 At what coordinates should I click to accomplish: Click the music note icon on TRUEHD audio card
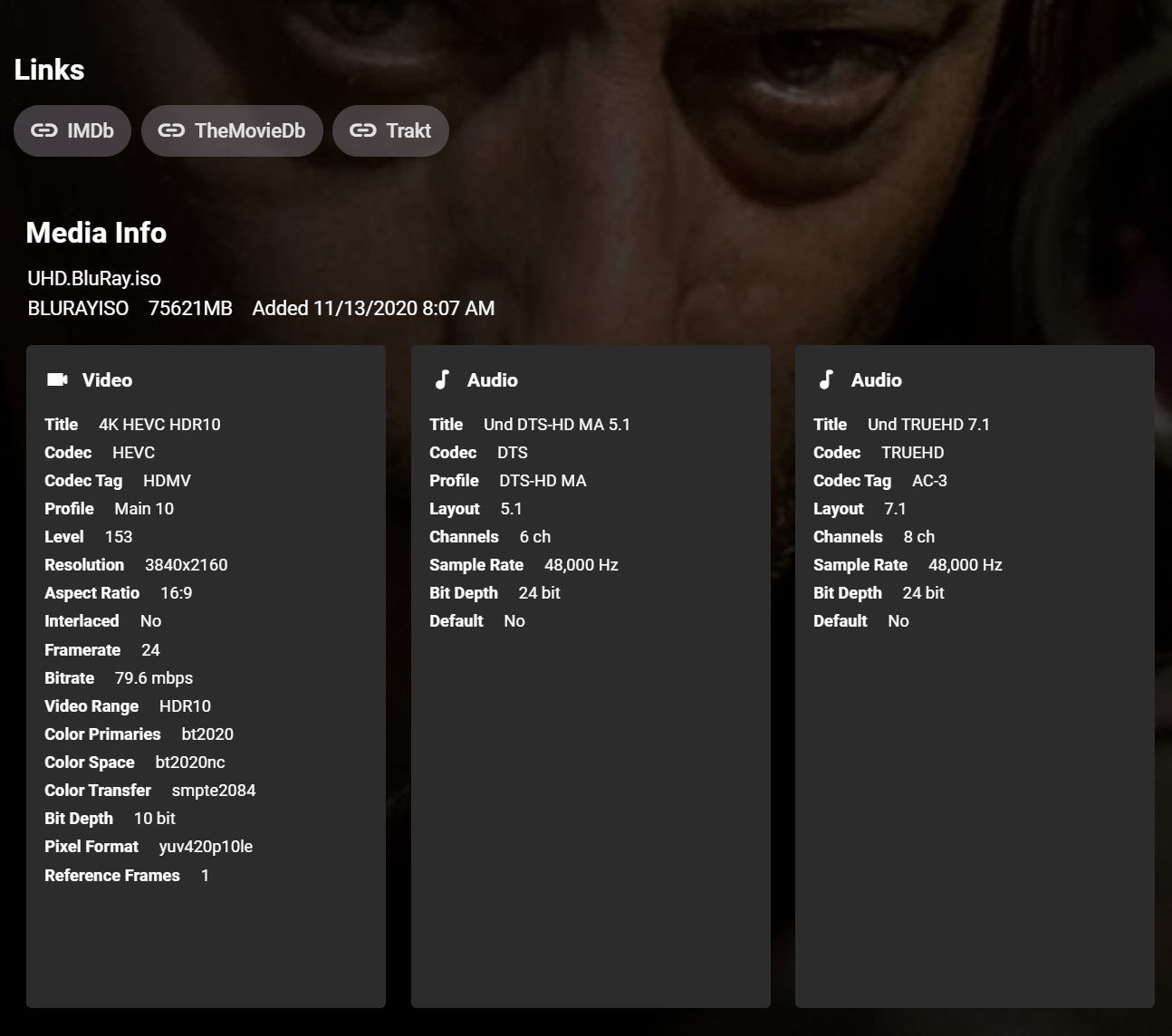826,379
